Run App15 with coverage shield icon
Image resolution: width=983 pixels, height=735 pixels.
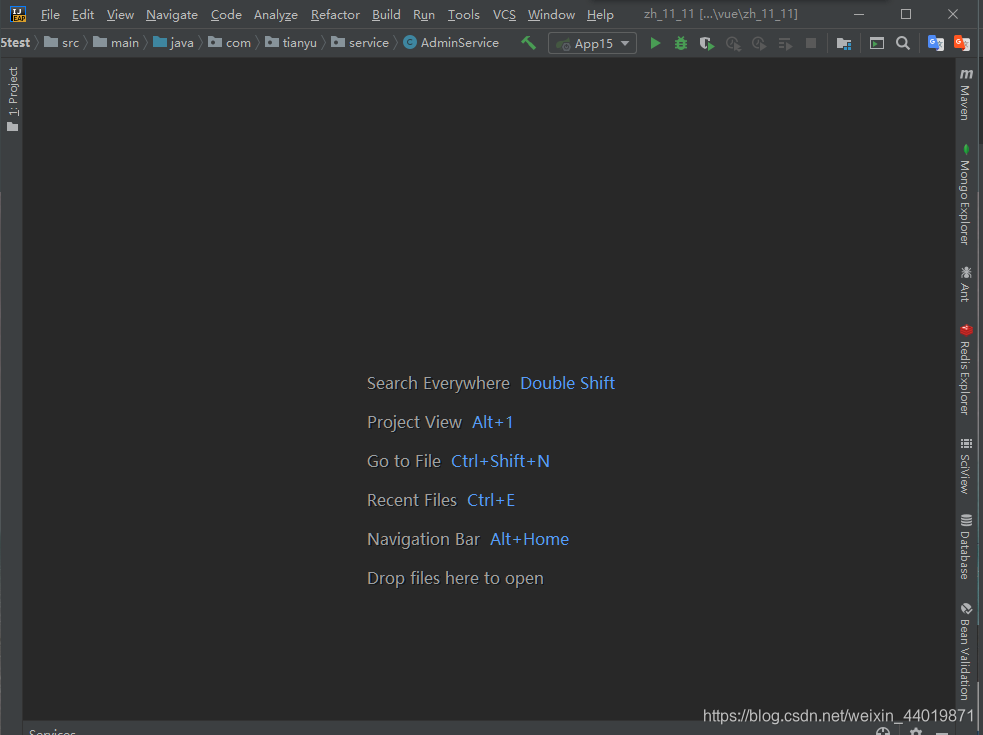coord(707,43)
